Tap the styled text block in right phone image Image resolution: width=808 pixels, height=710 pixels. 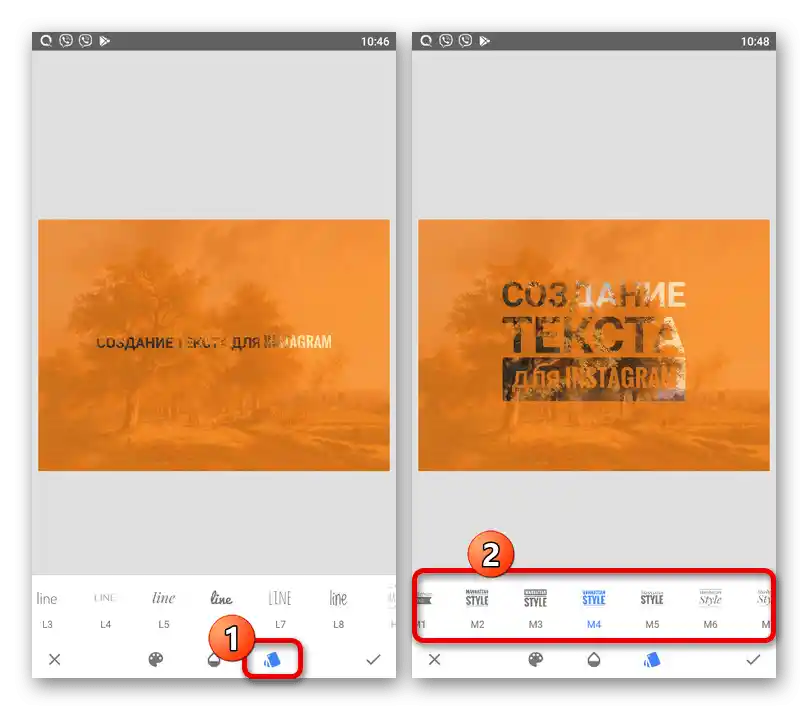(x=594, y=341)
